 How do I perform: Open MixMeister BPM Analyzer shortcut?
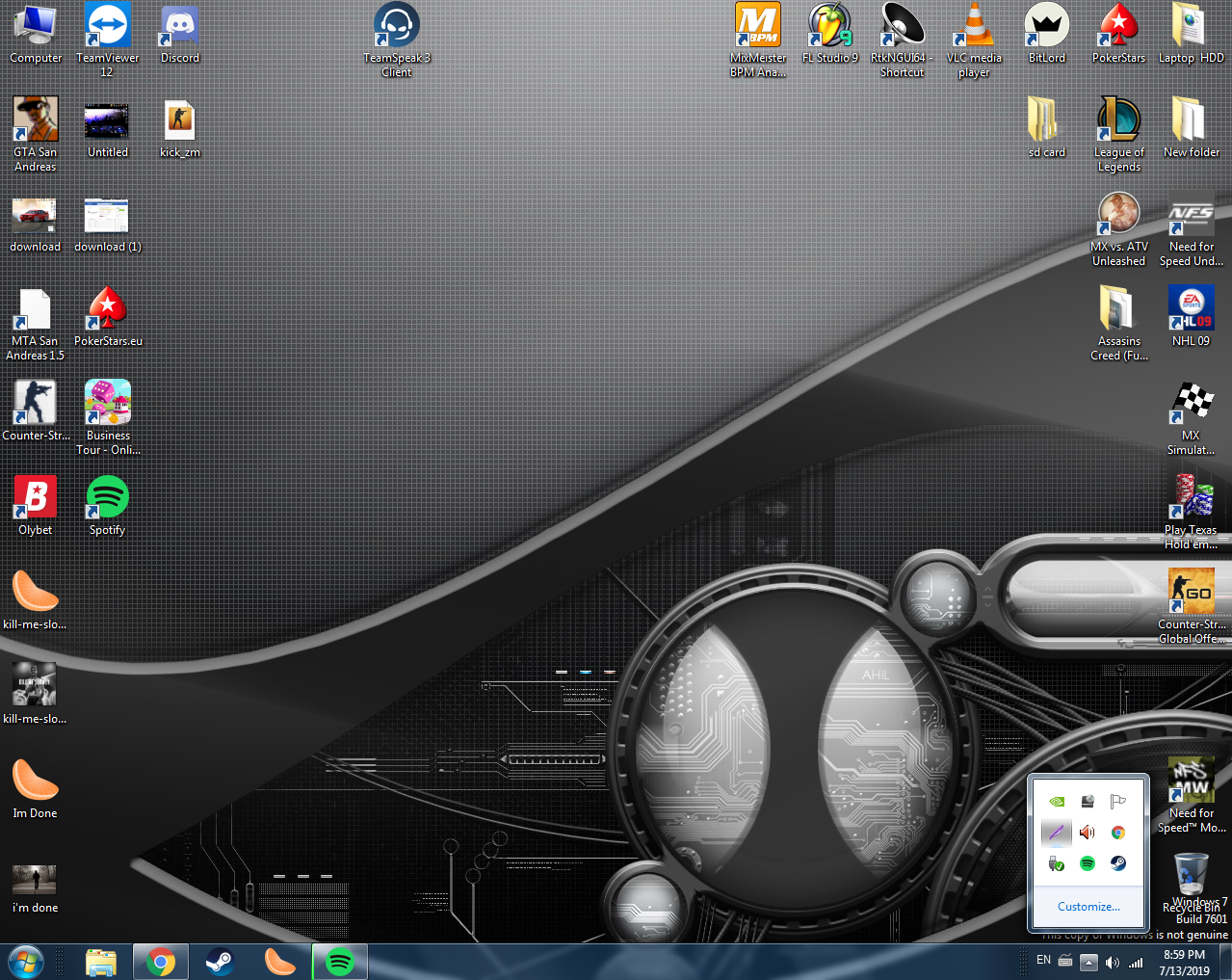pos(758,40)
